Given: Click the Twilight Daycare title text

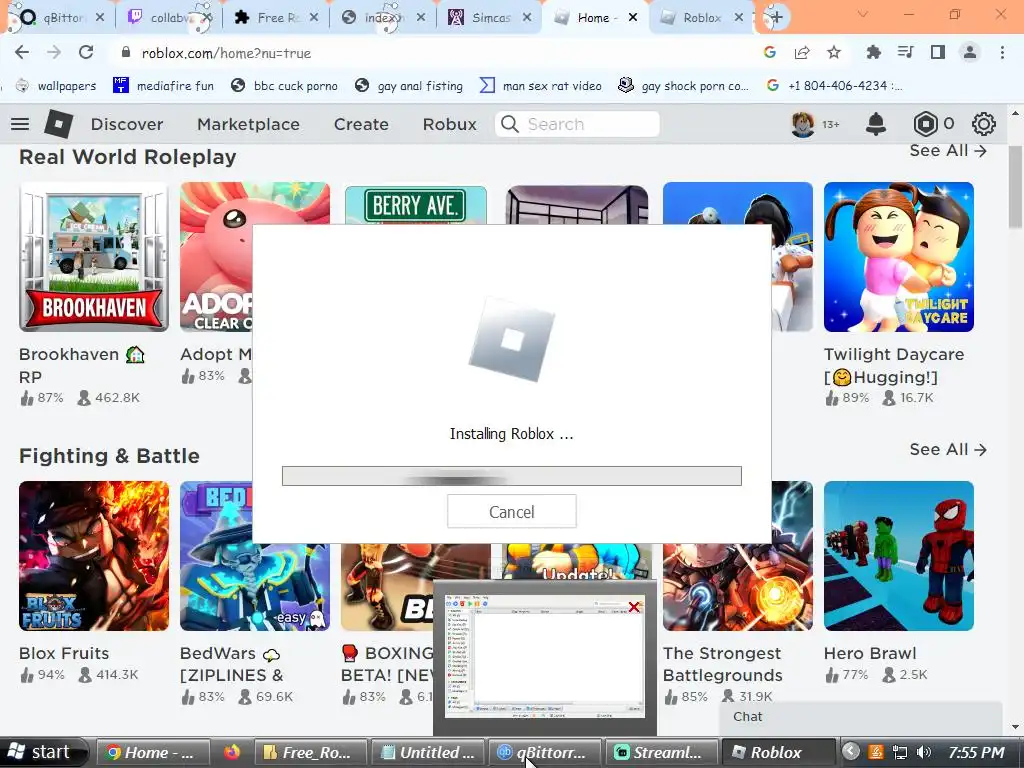Looking at the screenshot, I should point(893,366).
